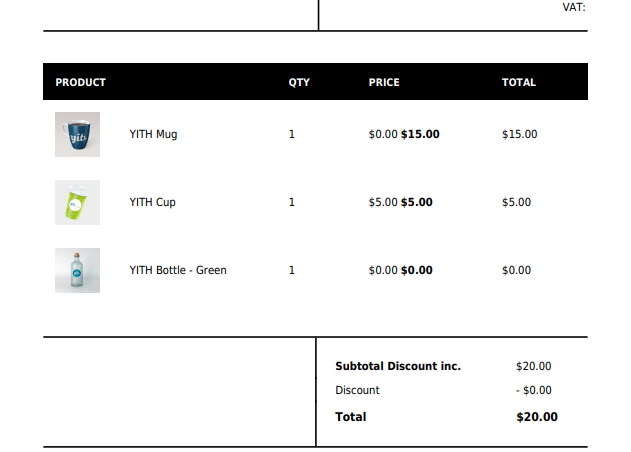Screen dimensions: 631x452
Task: Click the YITH Mug product thumbnail
Action: [x=77, y=134]
